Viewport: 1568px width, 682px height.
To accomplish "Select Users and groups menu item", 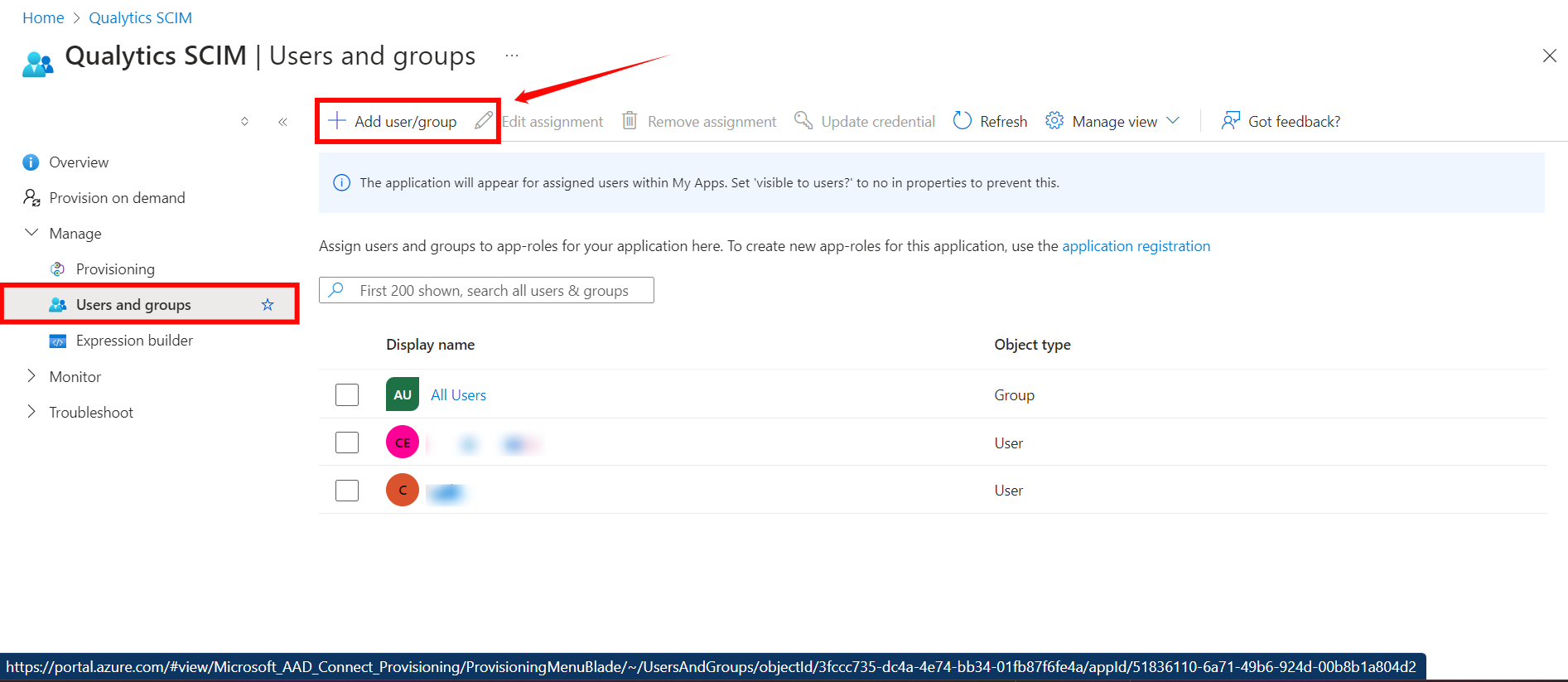I will pos(150,305).
